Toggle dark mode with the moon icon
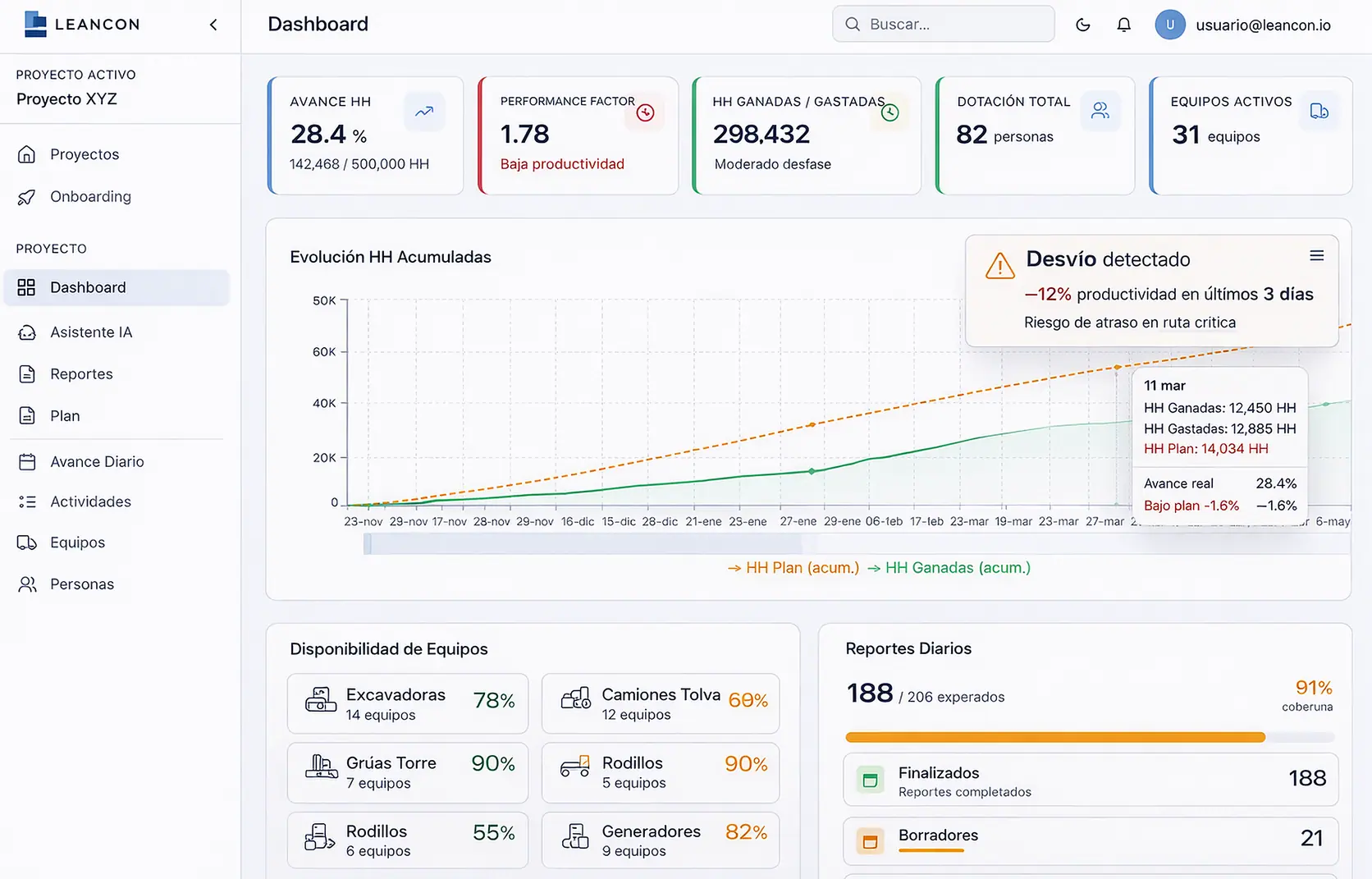 pyautogui.click(x=1083, y=25)
